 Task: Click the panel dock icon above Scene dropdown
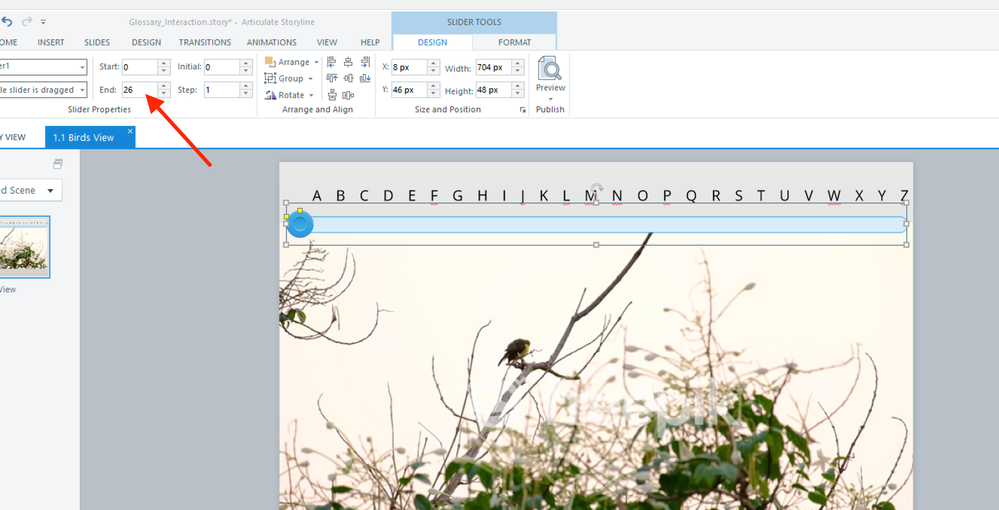coord(57,164)
